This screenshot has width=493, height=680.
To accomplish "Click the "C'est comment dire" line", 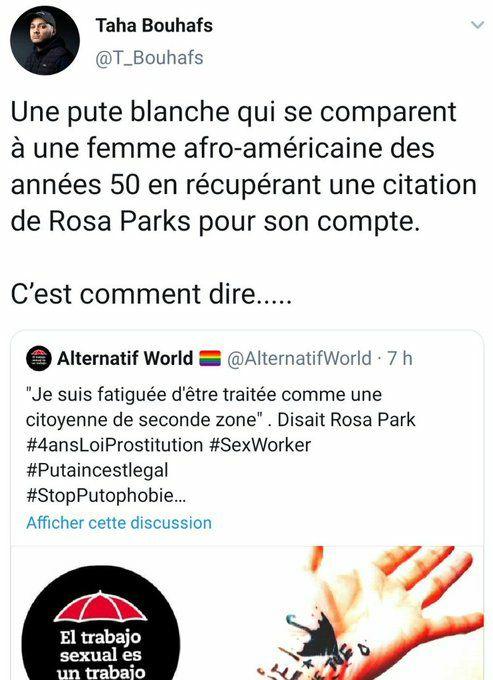I will point(151,294).
